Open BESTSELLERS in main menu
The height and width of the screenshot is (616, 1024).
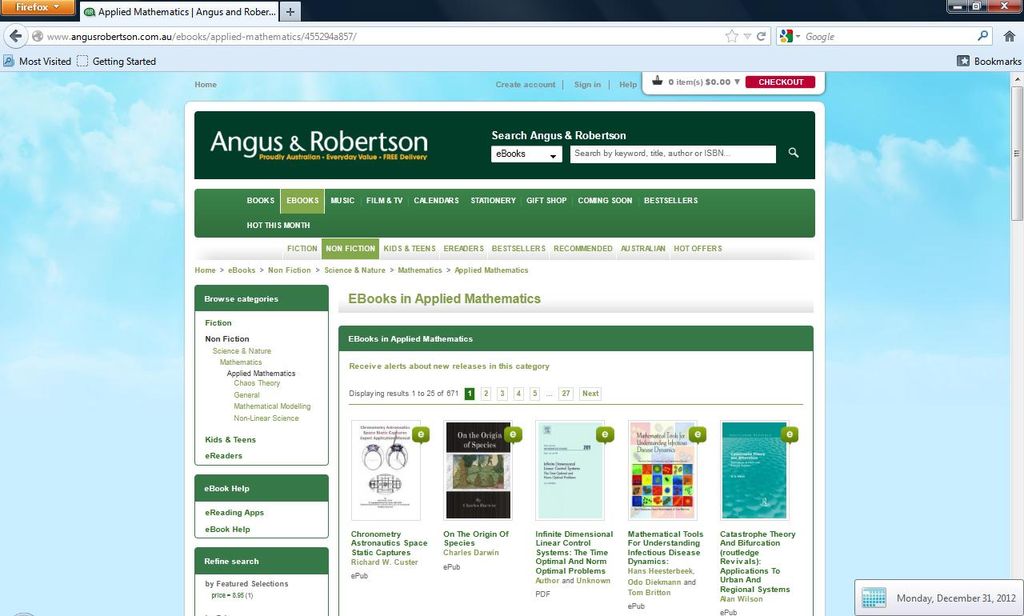pyautogui.click(x=671, y=201)
